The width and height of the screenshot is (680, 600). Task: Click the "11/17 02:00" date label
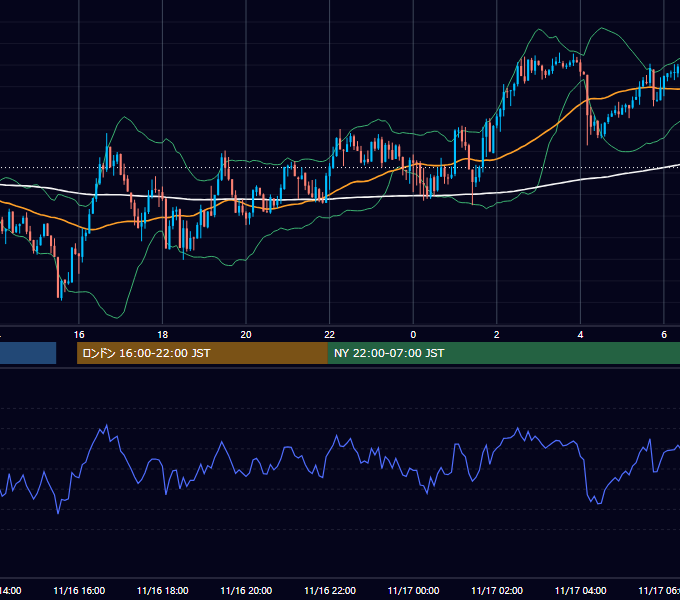497,590
